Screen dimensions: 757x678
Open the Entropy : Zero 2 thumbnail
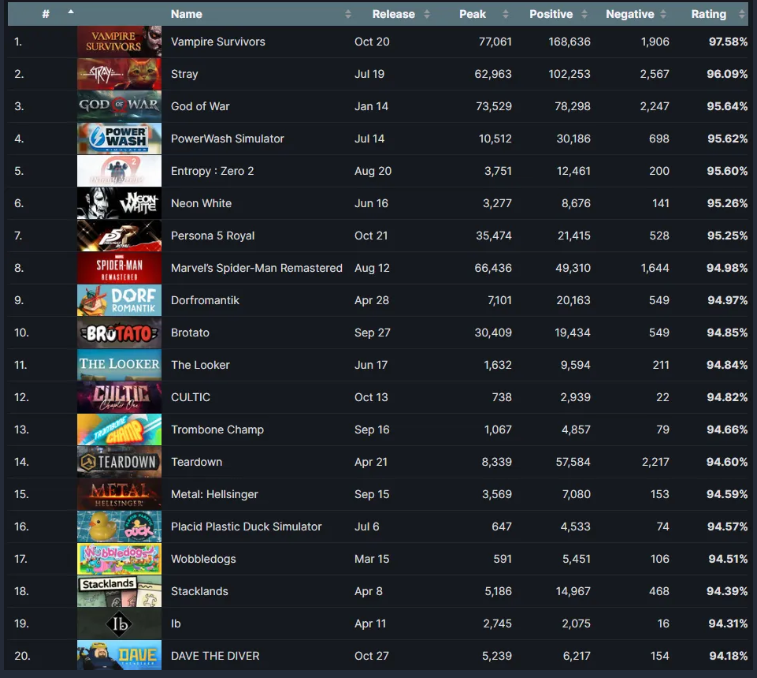click(119, 171)
